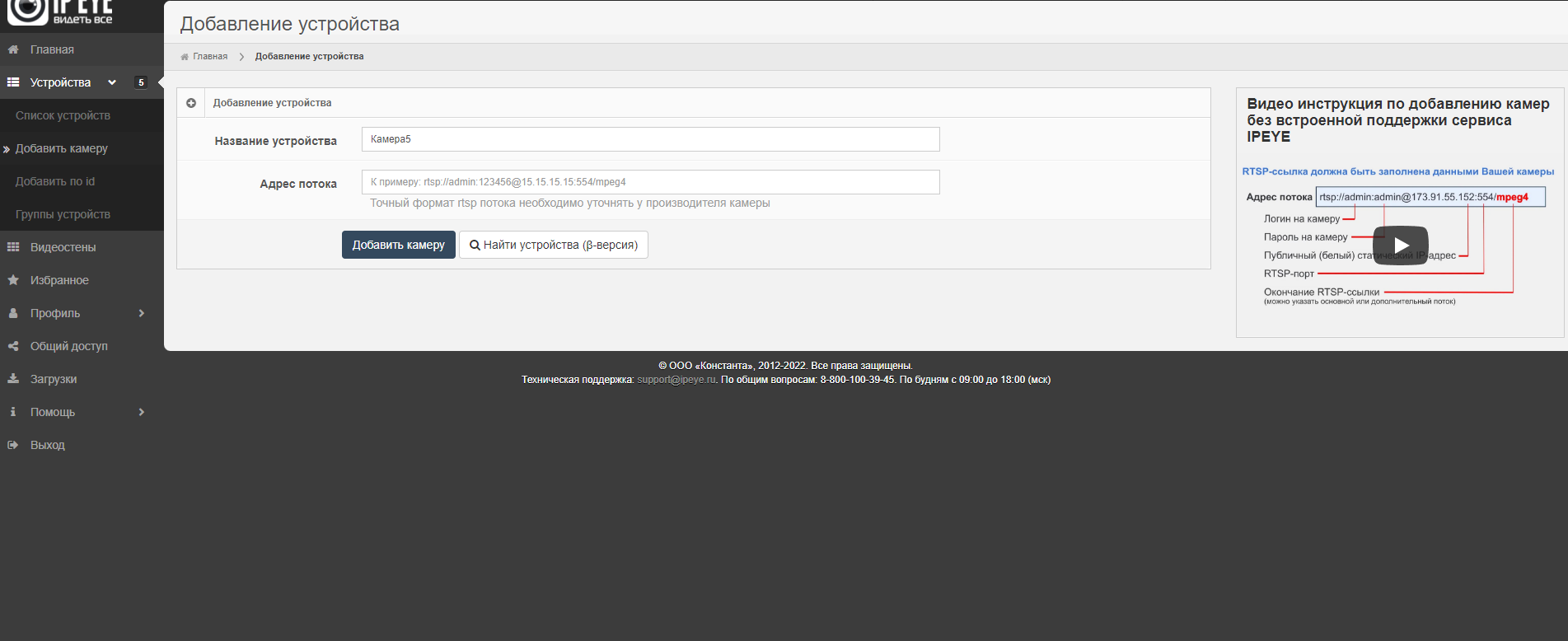Focus the Адрес потока field
Screen dimensions: 1568x641
click(x=651, y=182)
